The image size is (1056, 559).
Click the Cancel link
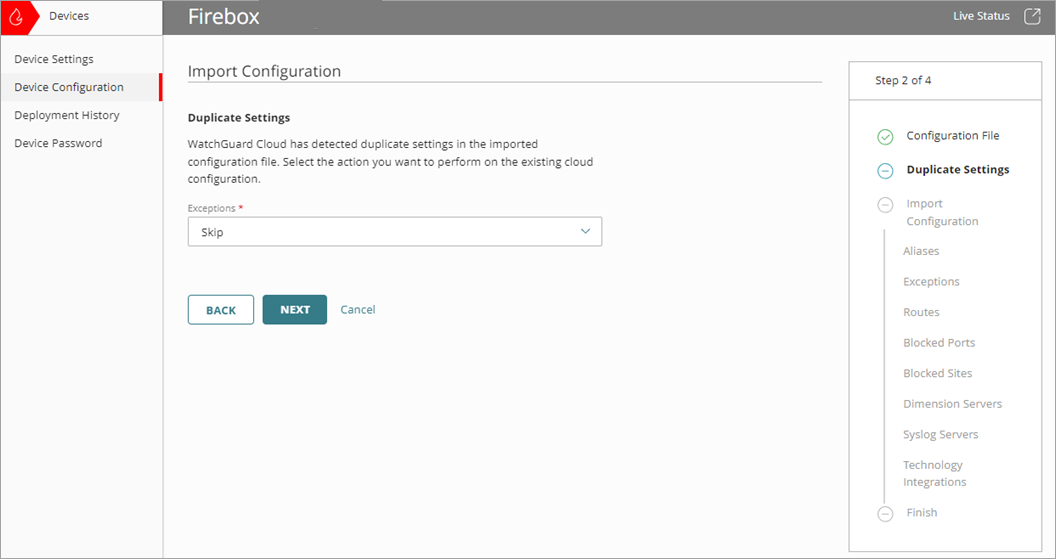[x=358, y=309]
